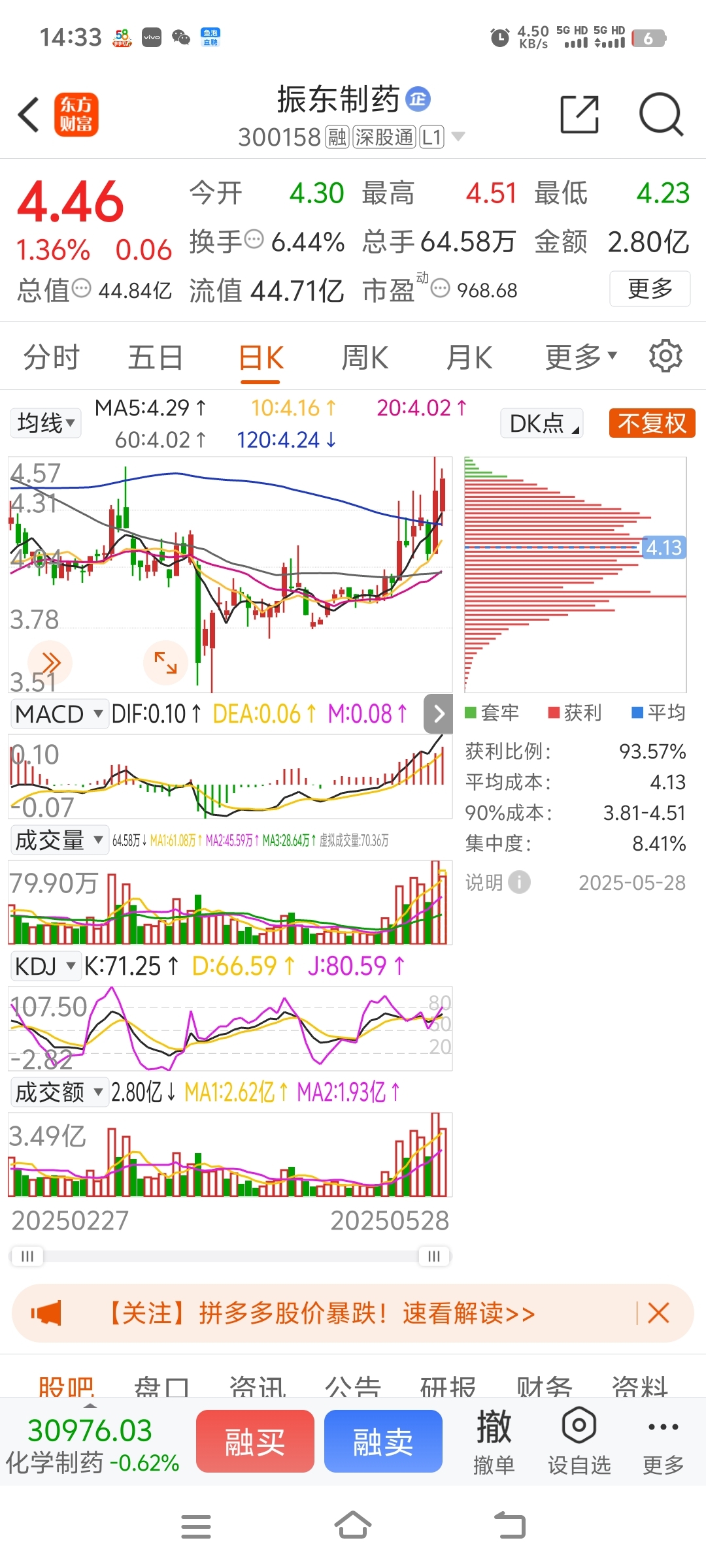Tap the 总值 info face icon

pos(81,288)
